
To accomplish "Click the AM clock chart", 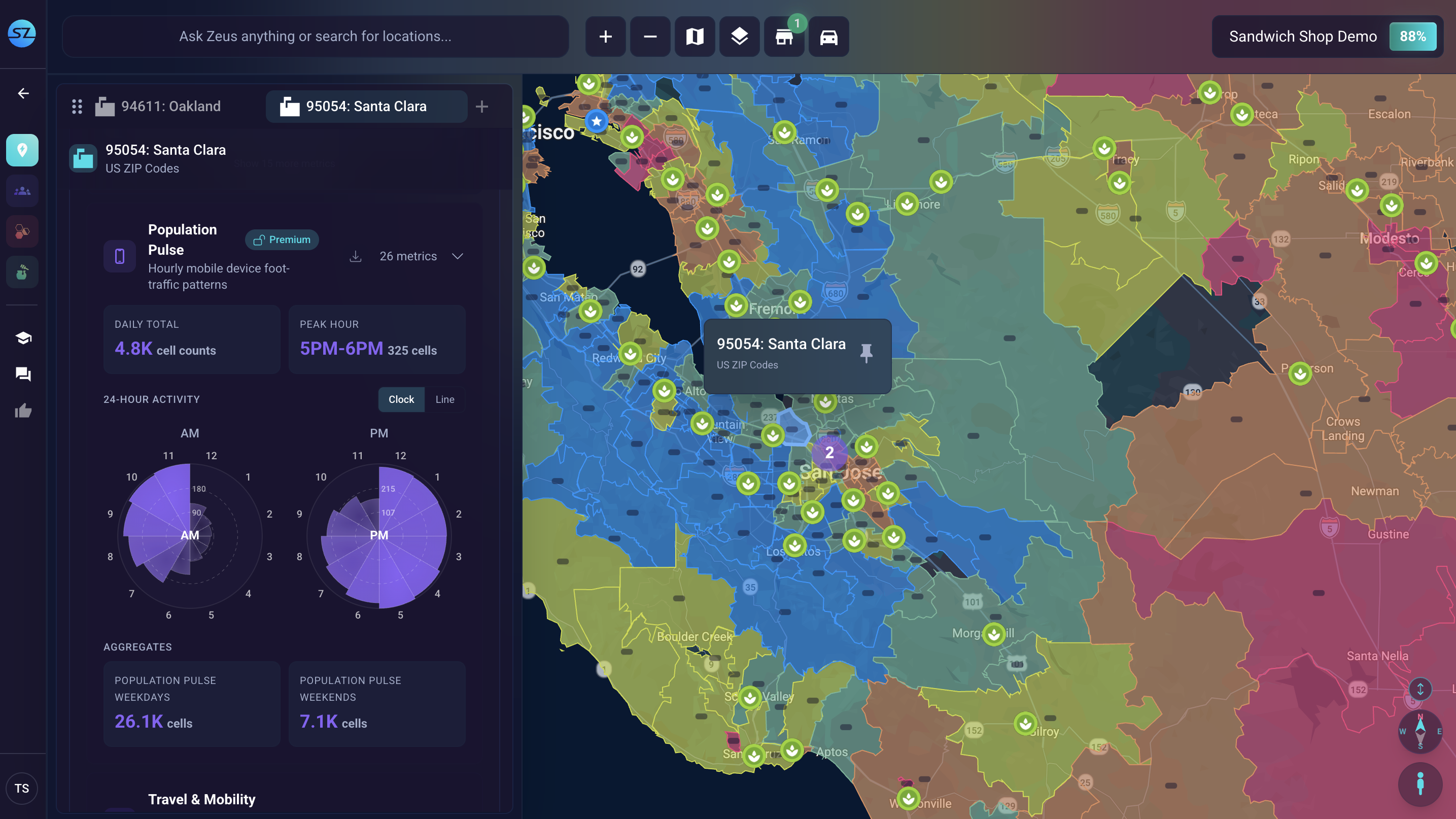I will (190, 535).
